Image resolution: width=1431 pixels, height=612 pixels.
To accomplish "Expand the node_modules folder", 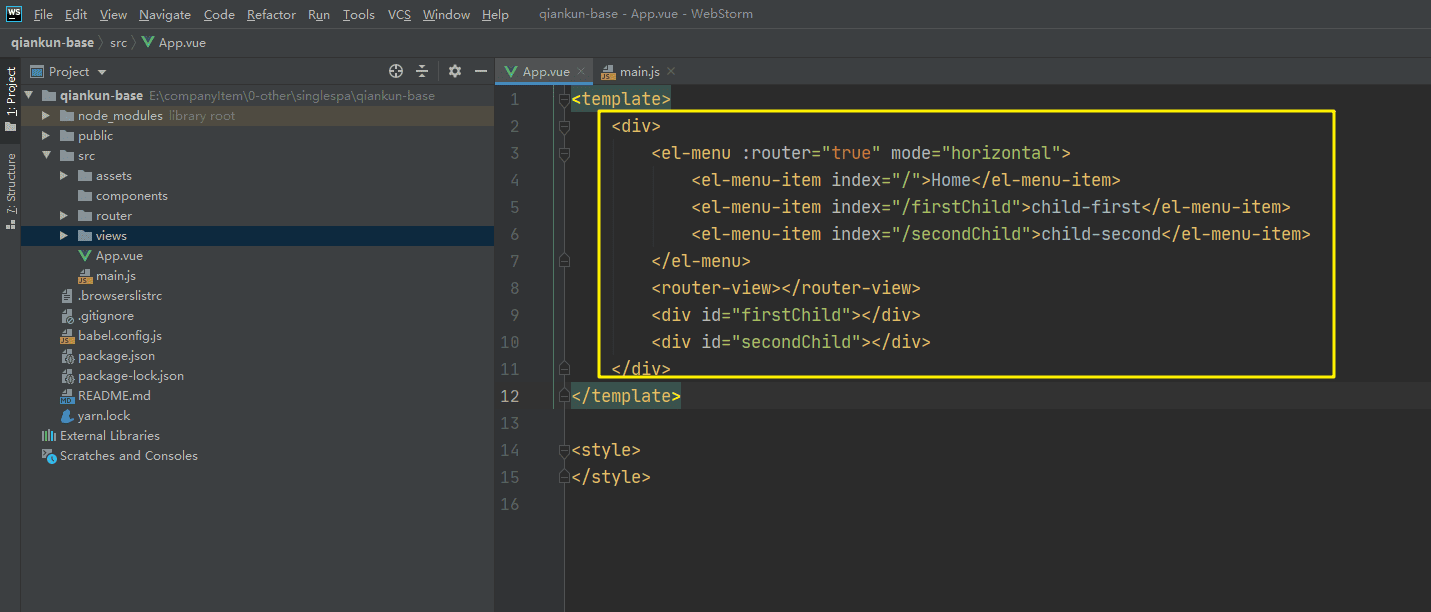I will pos(46,116).
